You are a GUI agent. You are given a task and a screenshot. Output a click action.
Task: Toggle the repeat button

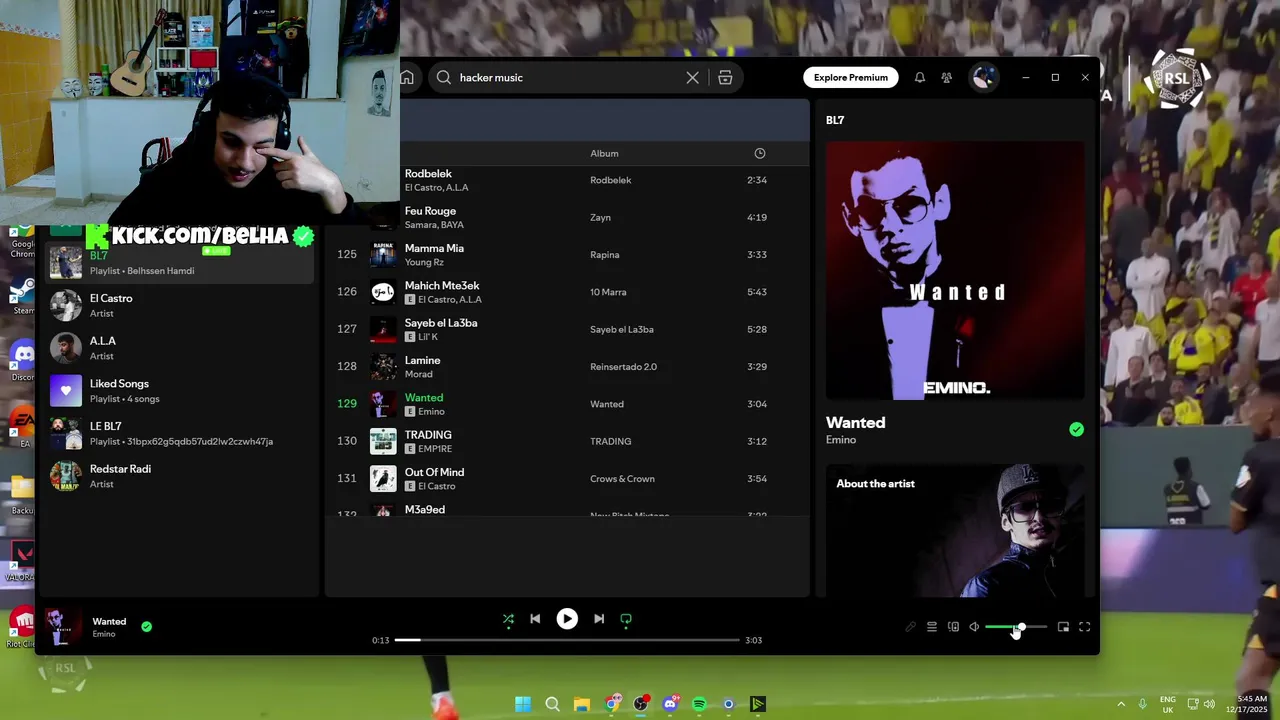tap(626, 619)
